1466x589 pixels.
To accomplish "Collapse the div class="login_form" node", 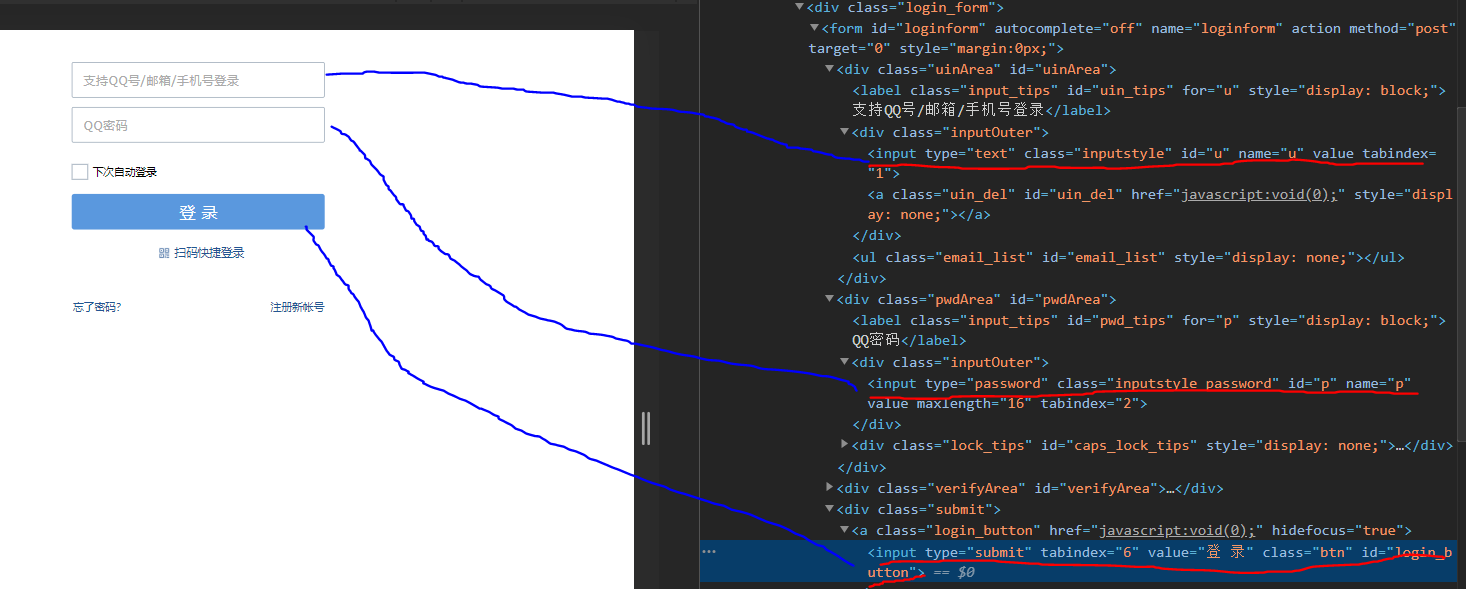I will [798, 7].
